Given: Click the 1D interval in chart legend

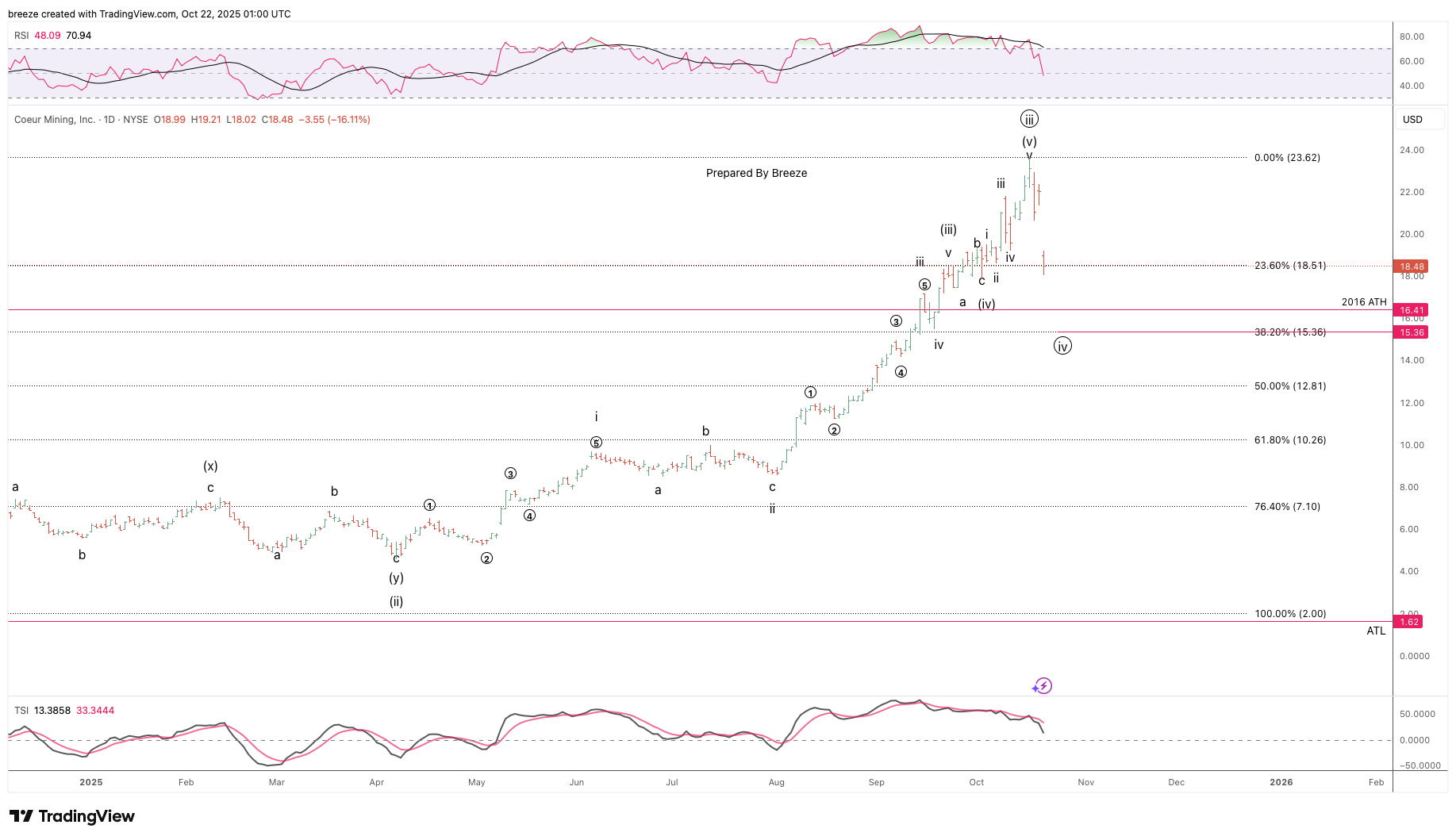Looking at the screenshot, I should (109, 120).
